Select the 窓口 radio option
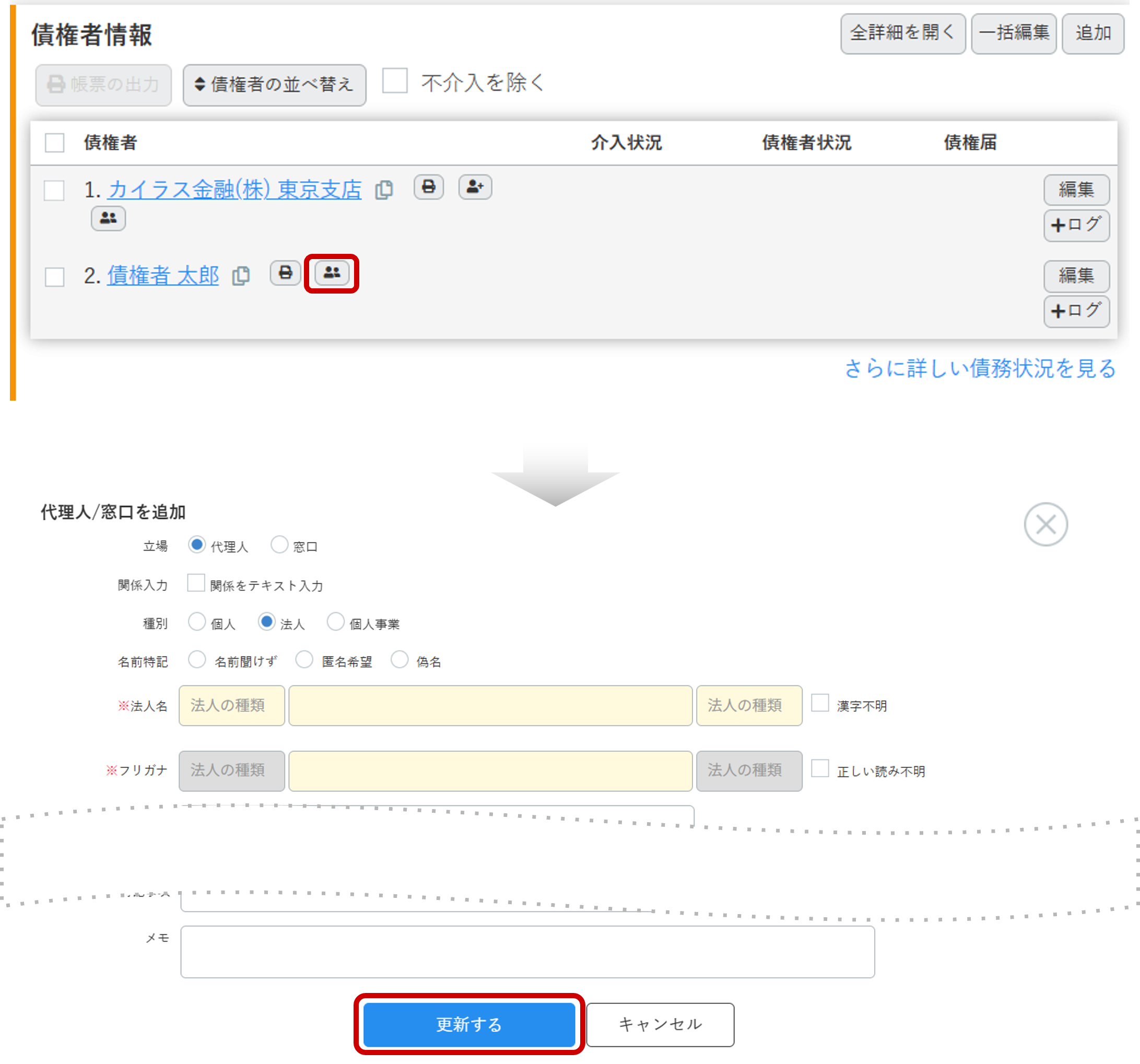 click(x=279, y=544)
